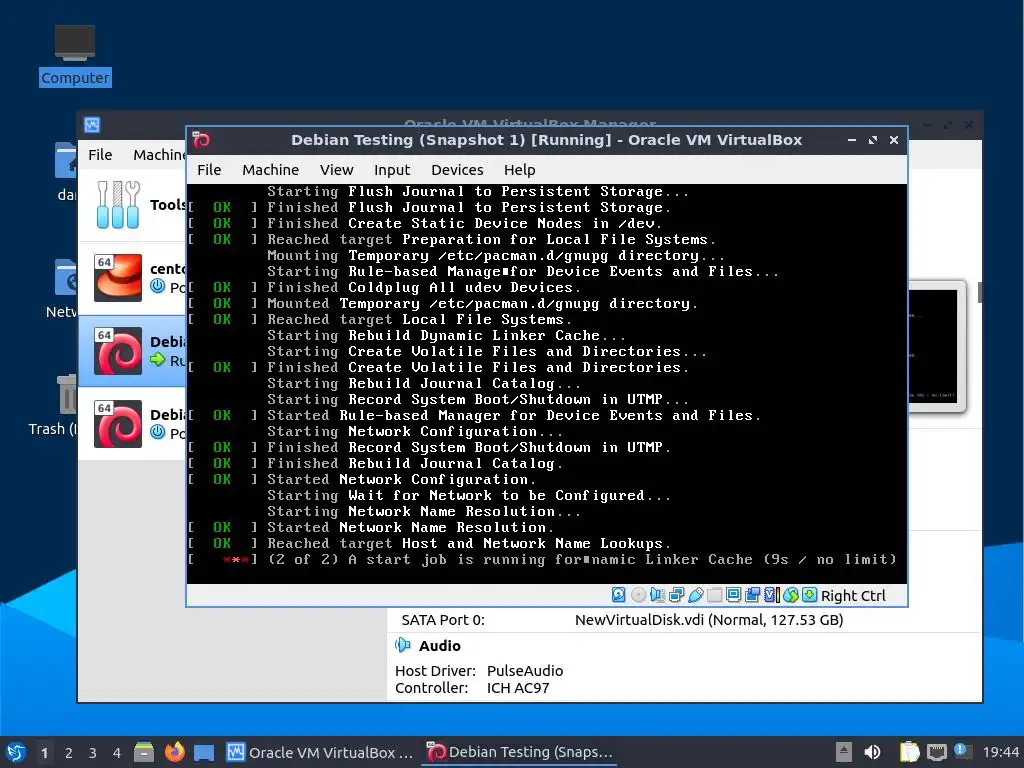The width and height of the screenshot is (1024, 768).
Task: Click the network status tray icon
Action: click(x=937, y=753)
